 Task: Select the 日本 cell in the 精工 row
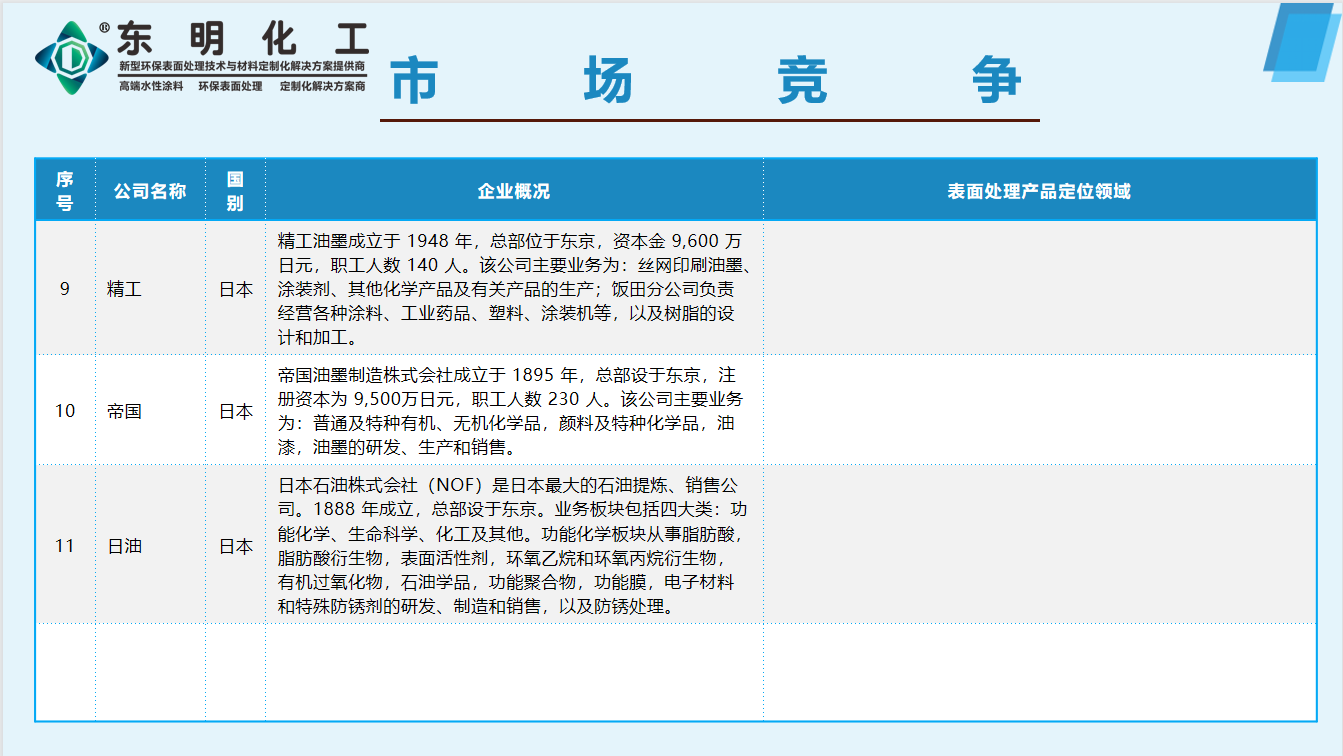coord(235,288)
